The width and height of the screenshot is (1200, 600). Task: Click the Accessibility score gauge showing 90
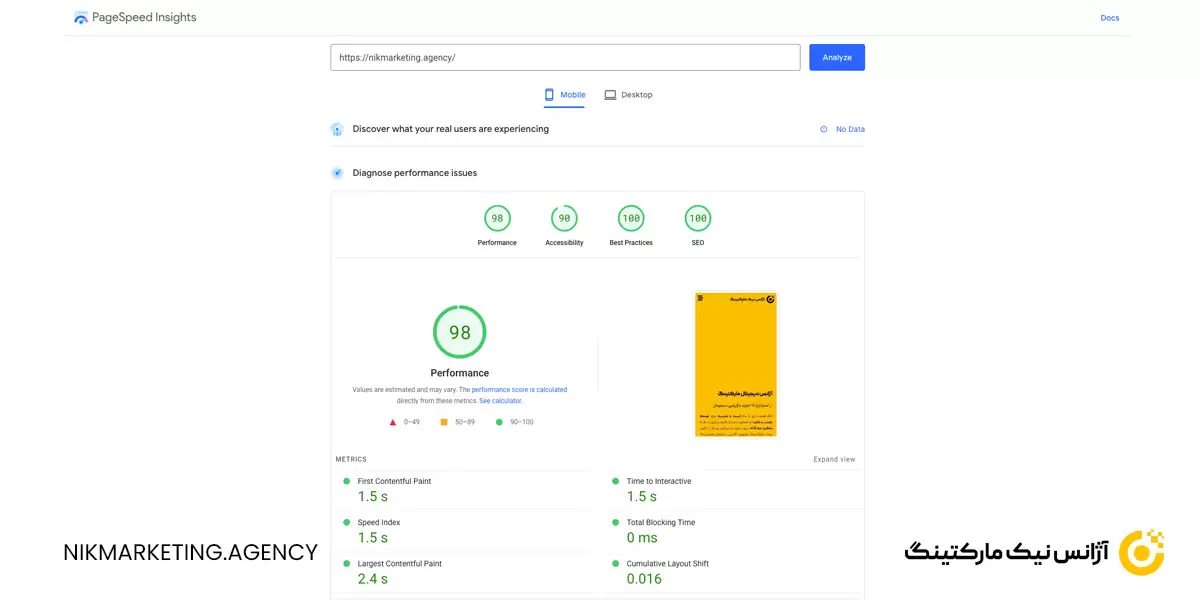pyautogui.click(x=564, y=218)
